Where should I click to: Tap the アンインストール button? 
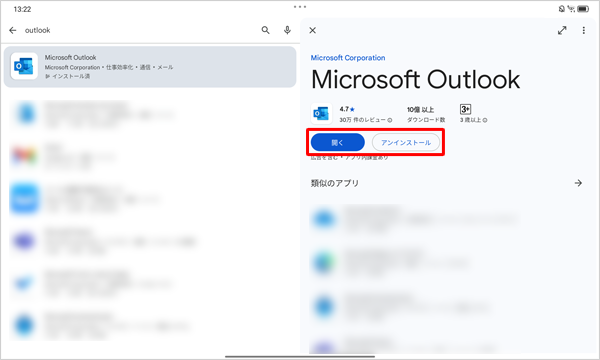[406, 142]
